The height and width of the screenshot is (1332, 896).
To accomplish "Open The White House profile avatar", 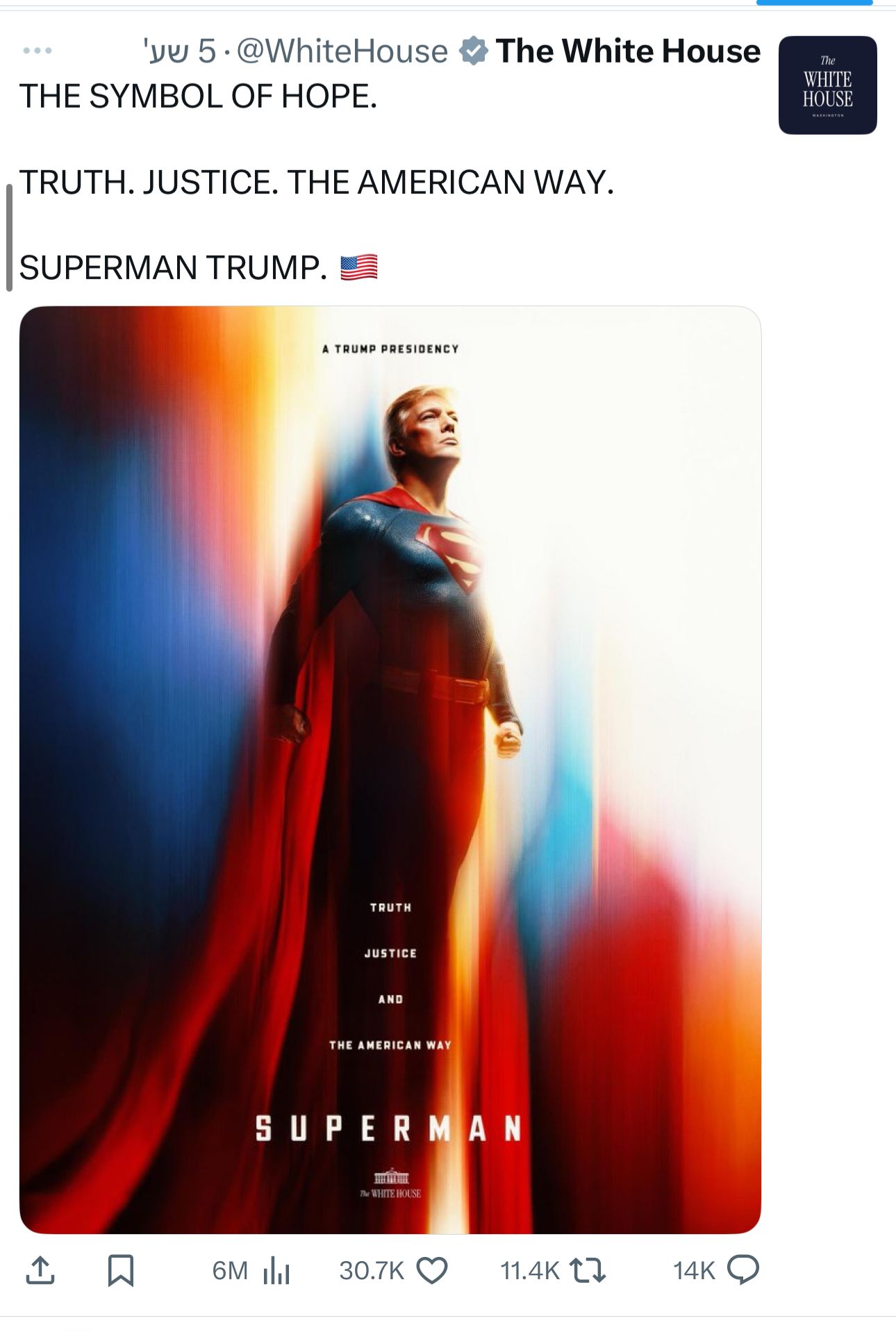I will [x=827, y=85].
